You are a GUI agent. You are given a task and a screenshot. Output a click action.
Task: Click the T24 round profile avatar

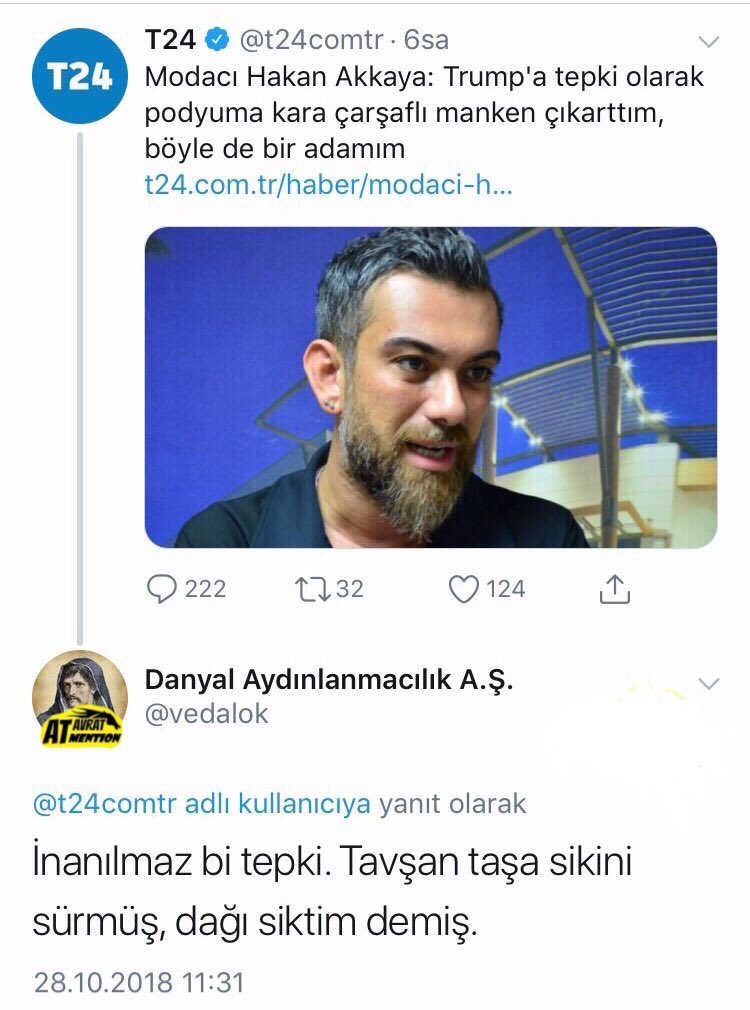click(80, 76)
